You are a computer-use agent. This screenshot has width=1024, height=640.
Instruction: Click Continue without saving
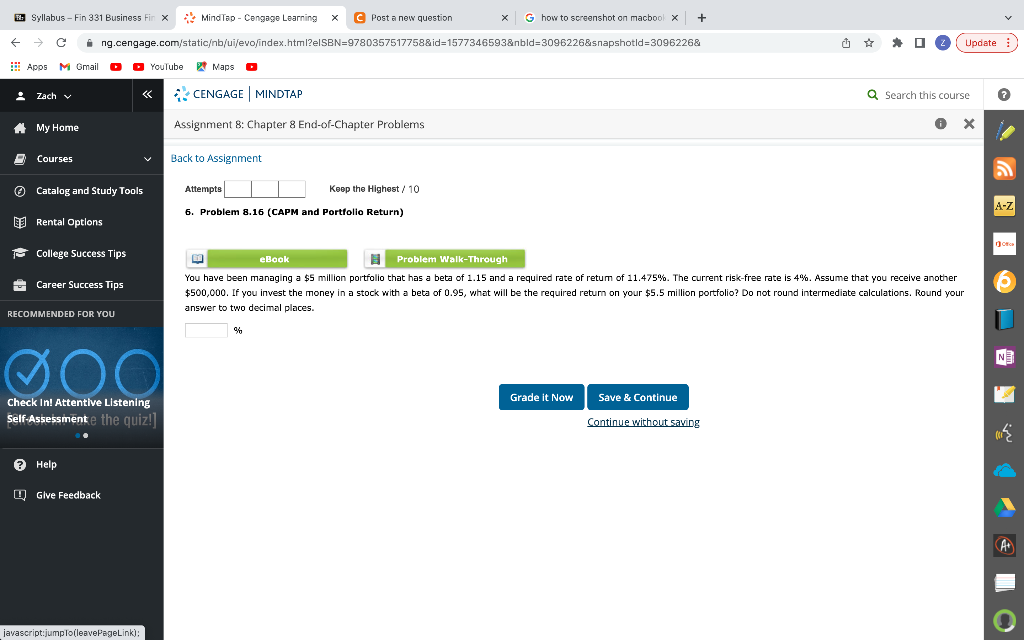[x=643, y=421]
